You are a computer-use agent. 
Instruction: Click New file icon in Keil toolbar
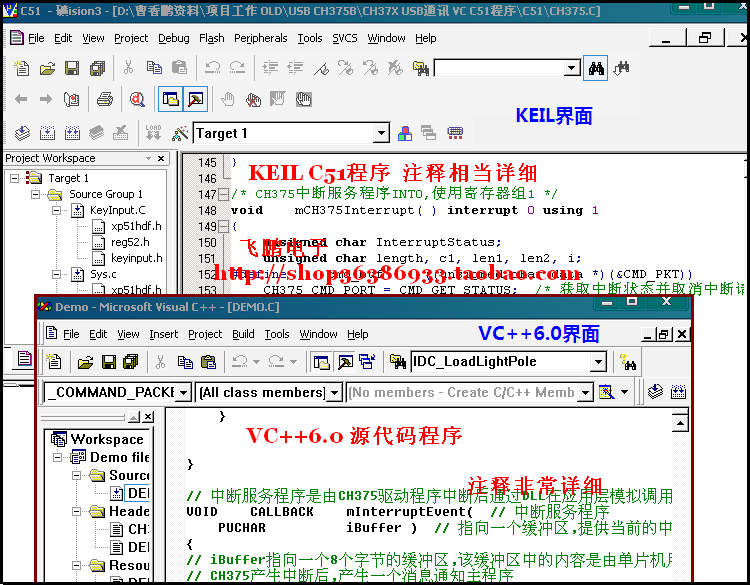coord(22,68)
